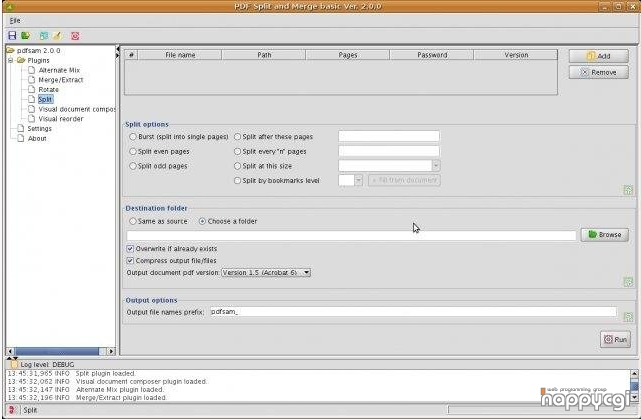Image resolution: width=641 pixels, height=420 pixels.
Task: Open the split size combo box
Action: point(436,166)
